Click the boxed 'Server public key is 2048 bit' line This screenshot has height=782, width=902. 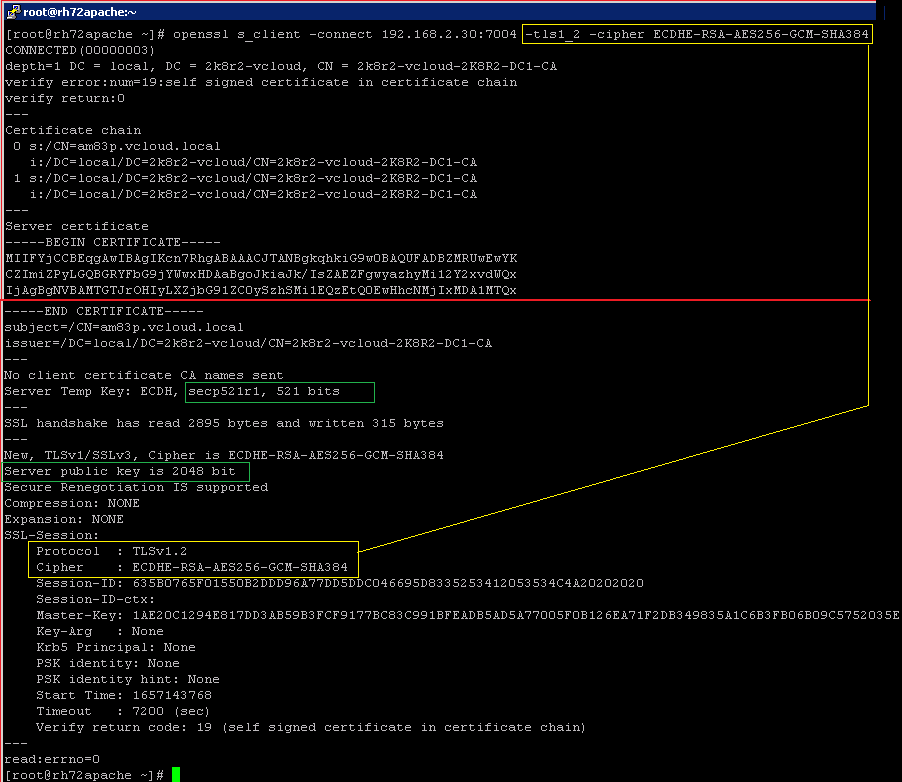click(122, 471)
